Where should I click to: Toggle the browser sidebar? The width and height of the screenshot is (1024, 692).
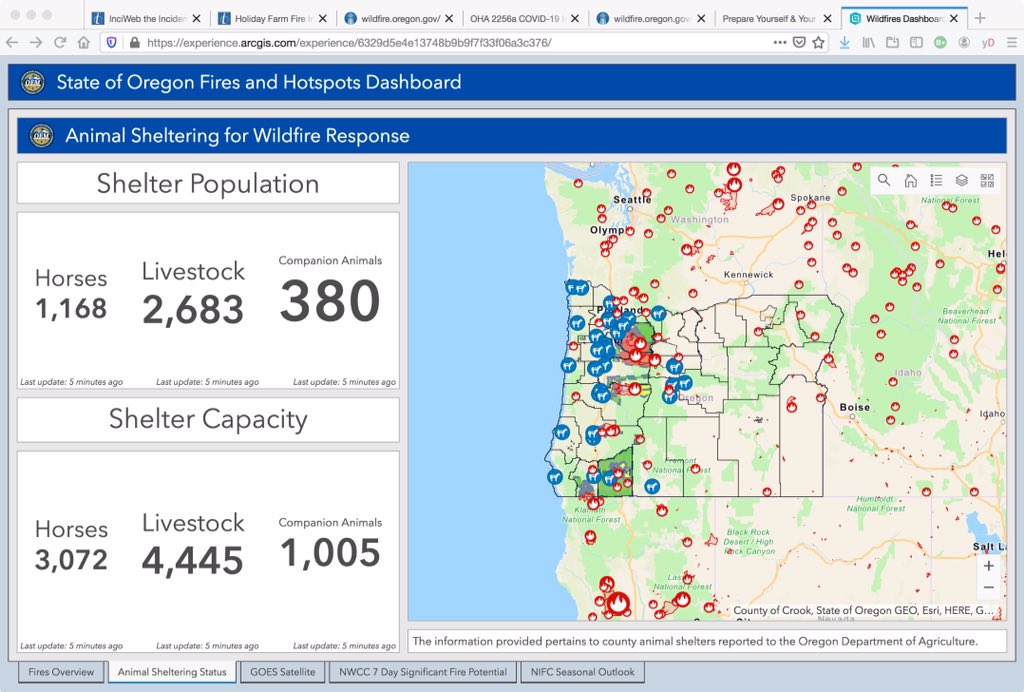pos(916,42)
